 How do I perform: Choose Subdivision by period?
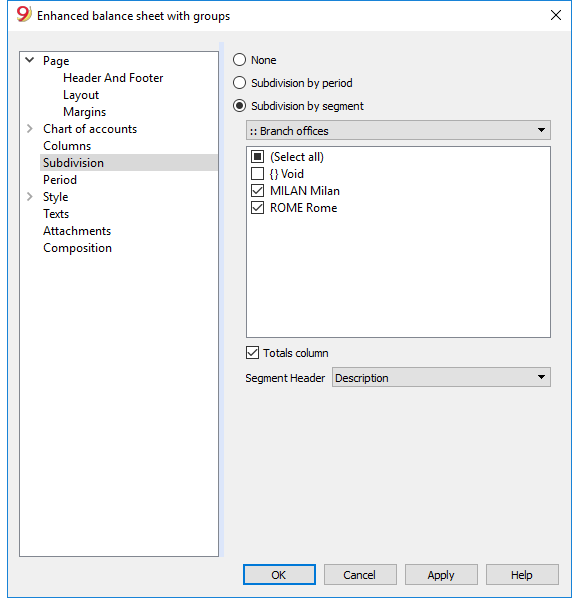[x=240, y=83]
